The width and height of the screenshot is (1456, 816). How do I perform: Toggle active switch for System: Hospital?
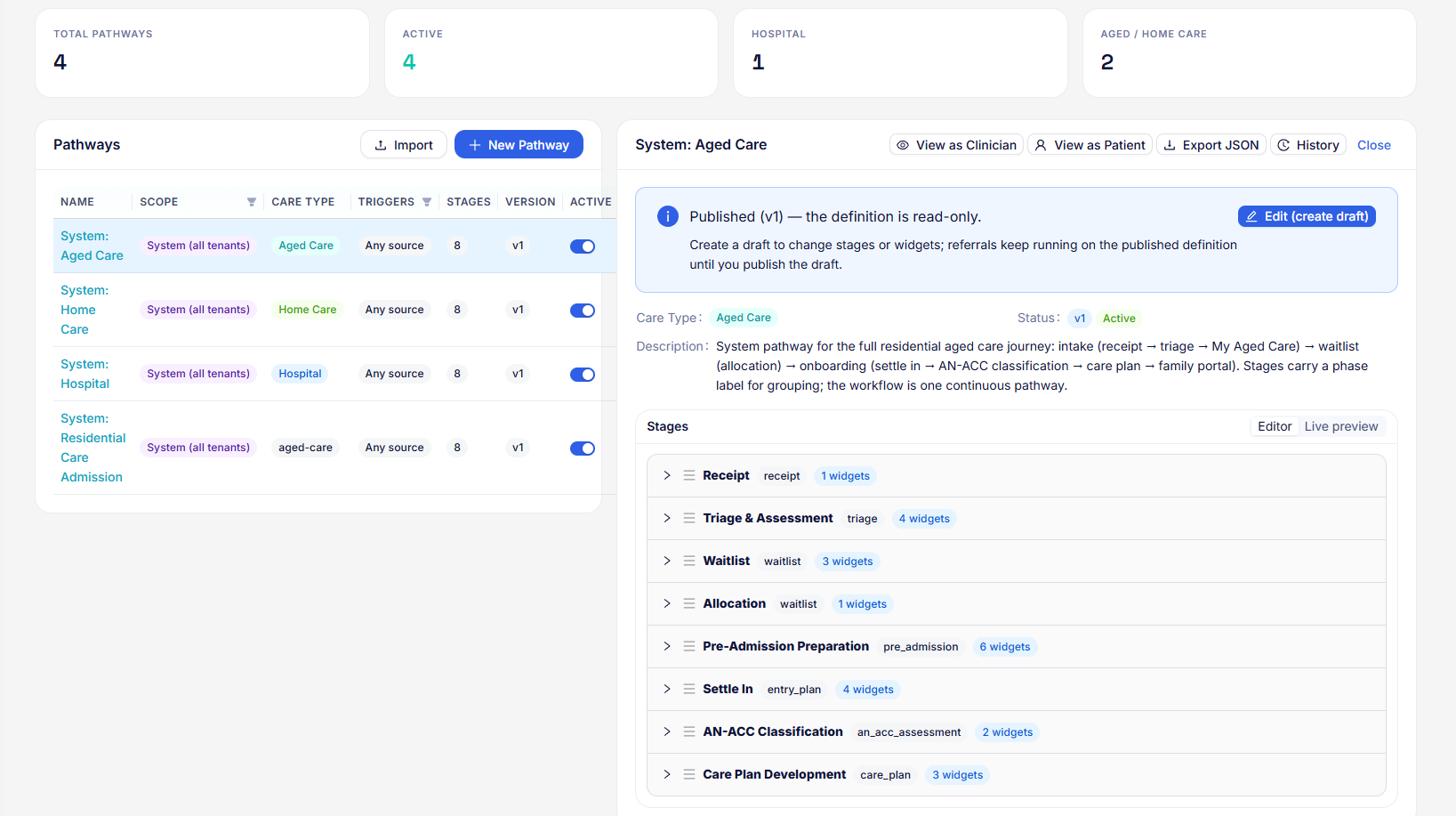(583, 375)
